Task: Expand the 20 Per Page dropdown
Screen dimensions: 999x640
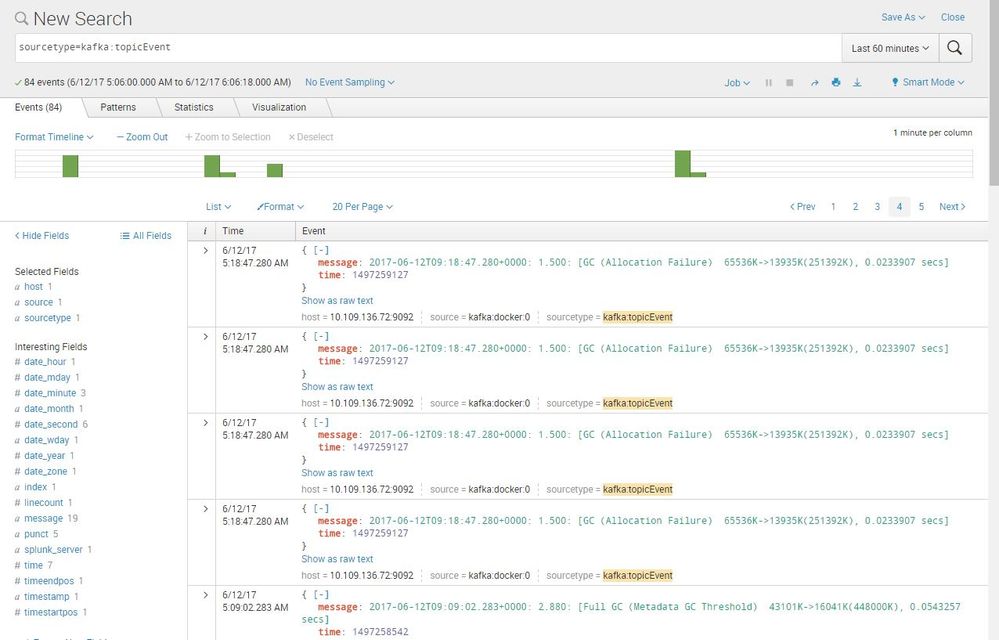Action: pyautogui.click(x=362, y=207)
